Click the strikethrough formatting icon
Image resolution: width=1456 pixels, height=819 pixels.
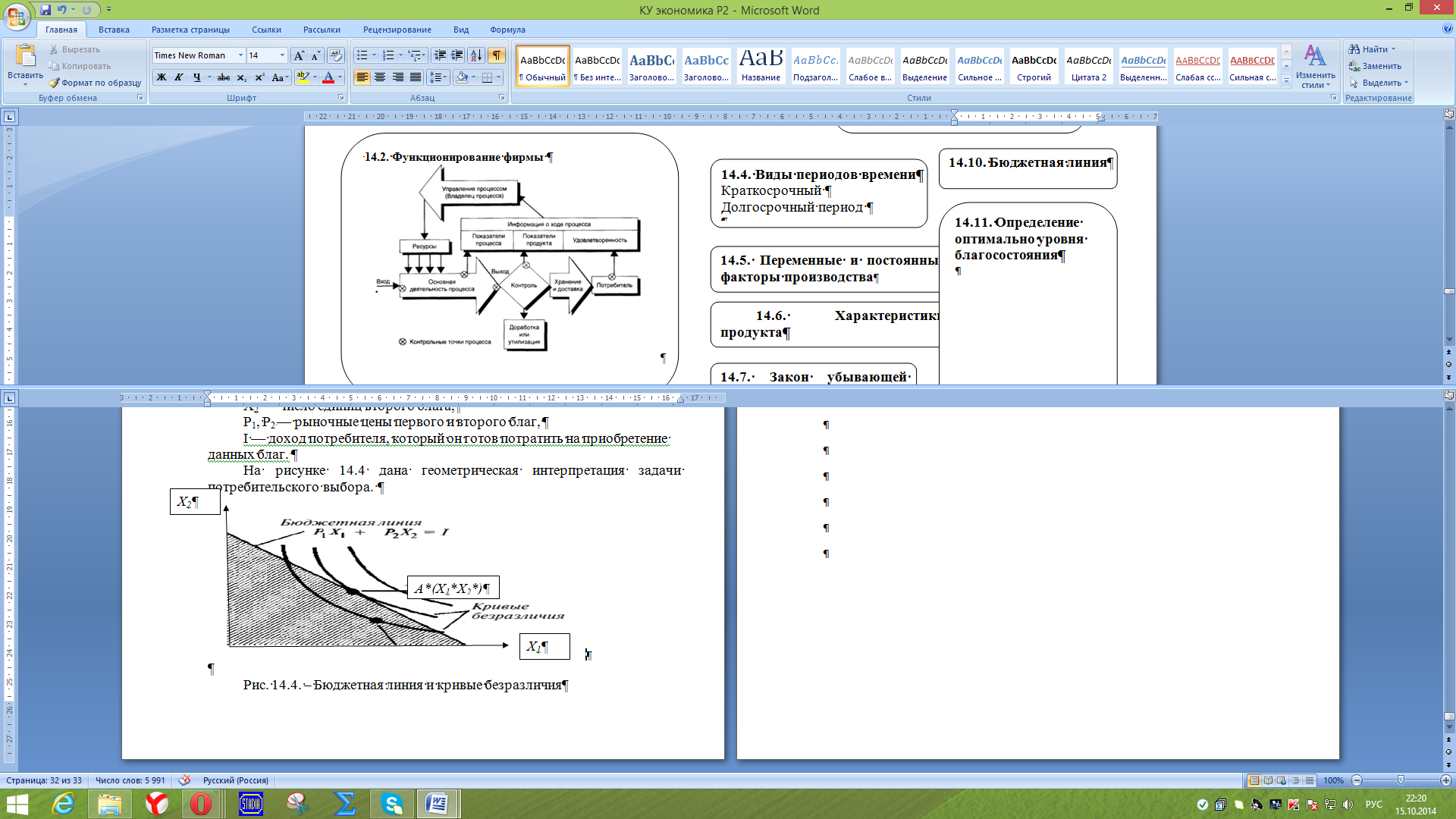point(224,77)
